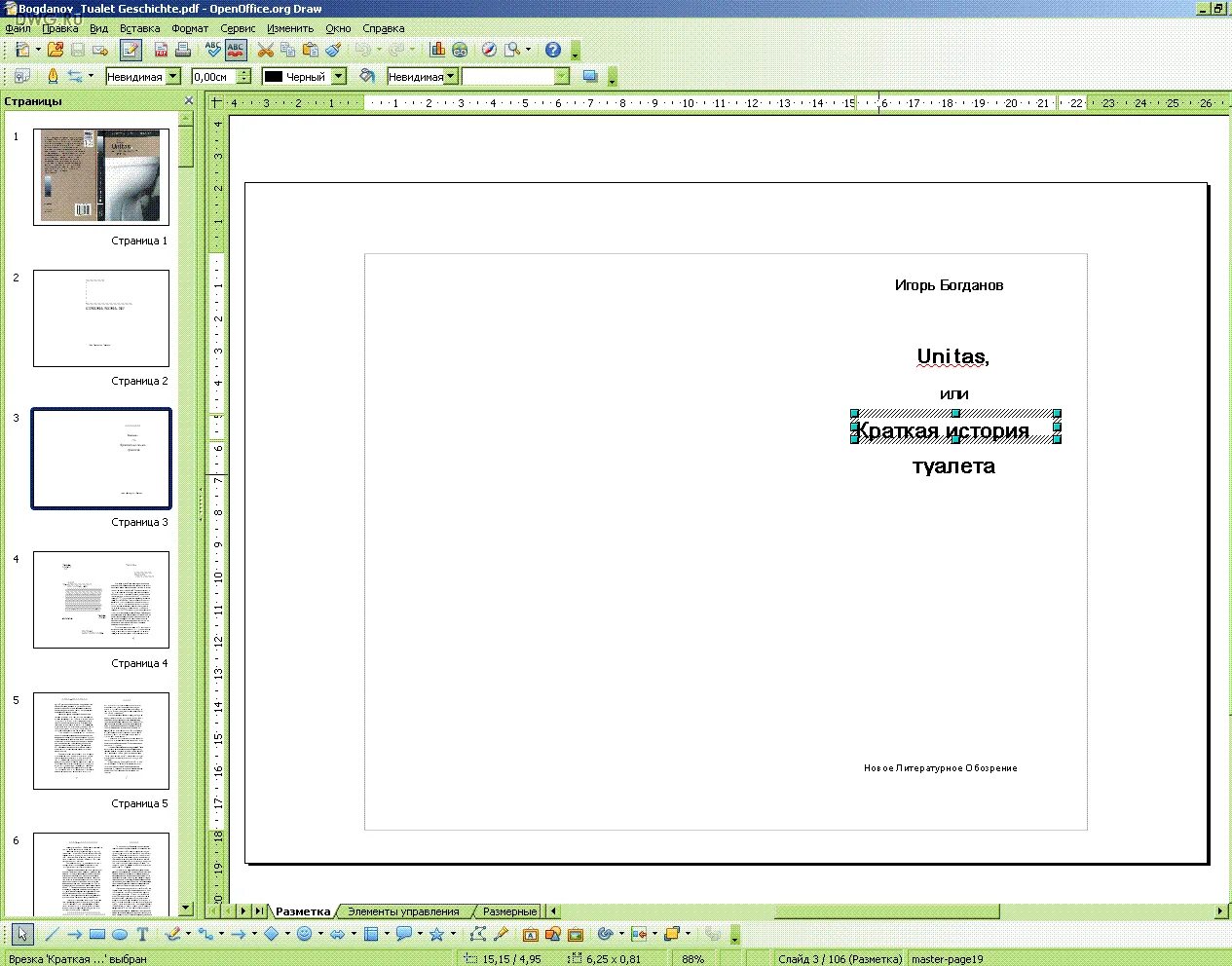The height and width of the screenshot is (966, 1232).
Task: Open the Файл menu
Action: tap(18, 28)
